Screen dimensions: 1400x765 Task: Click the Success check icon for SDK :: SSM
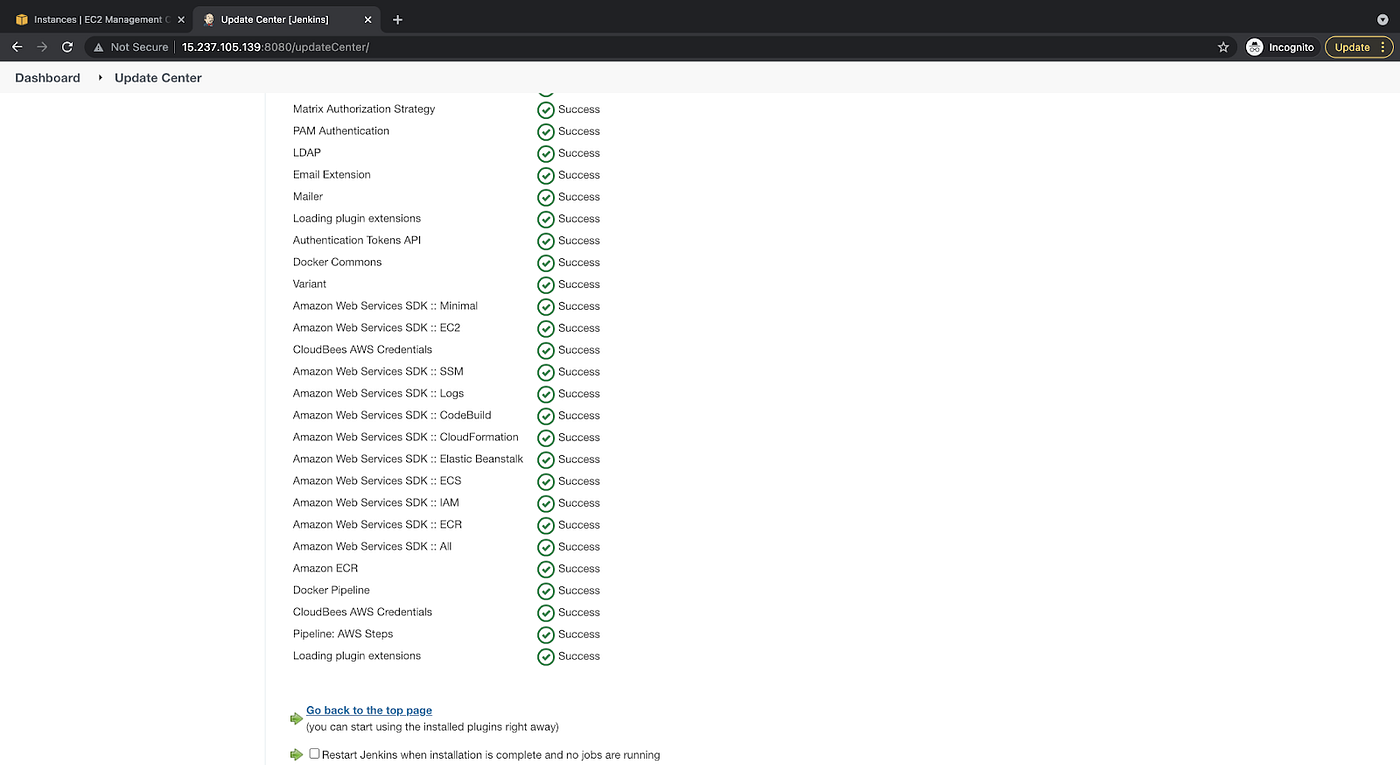[546, 372]
